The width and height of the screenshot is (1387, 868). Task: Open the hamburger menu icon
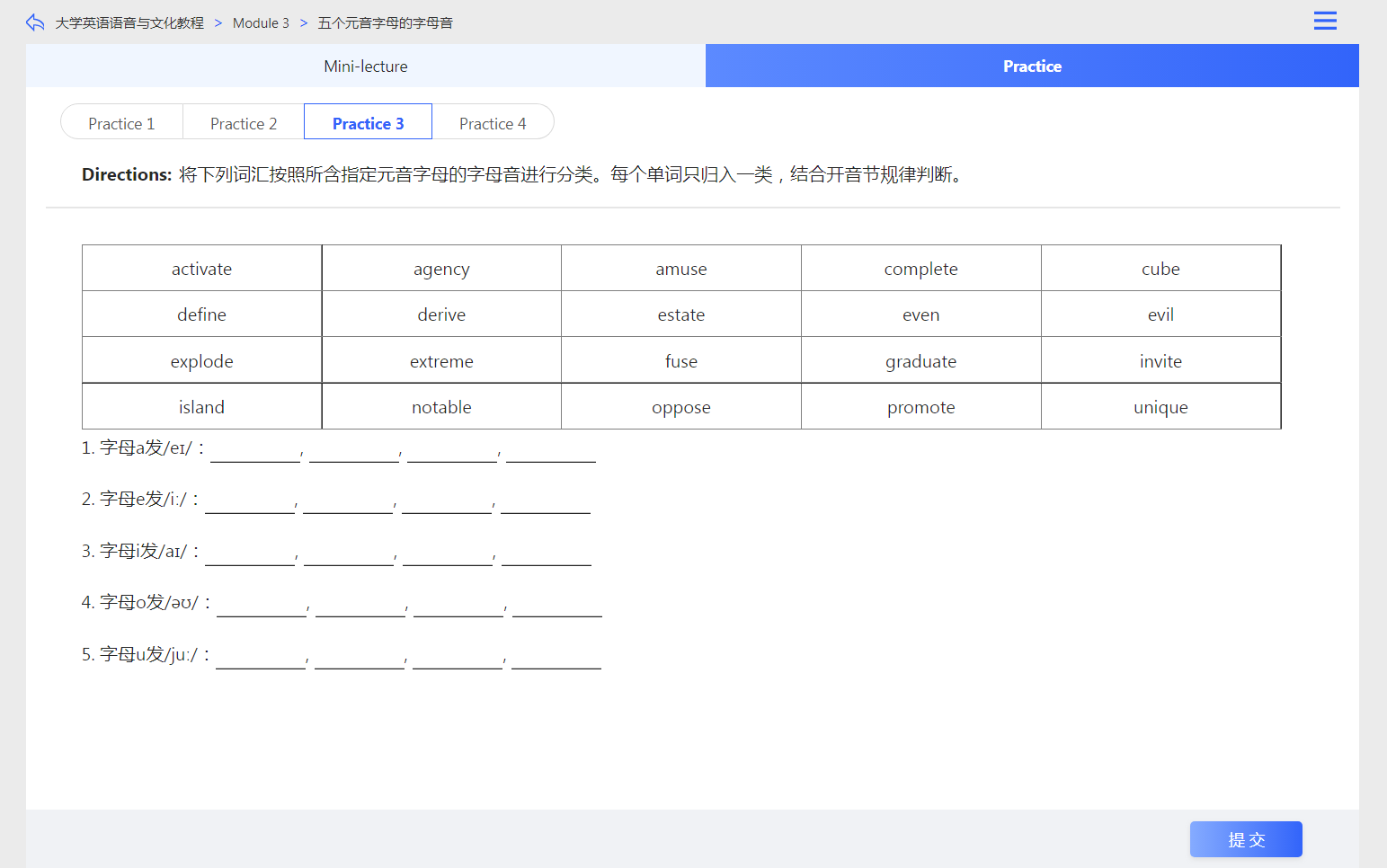tap(1324, 21)
